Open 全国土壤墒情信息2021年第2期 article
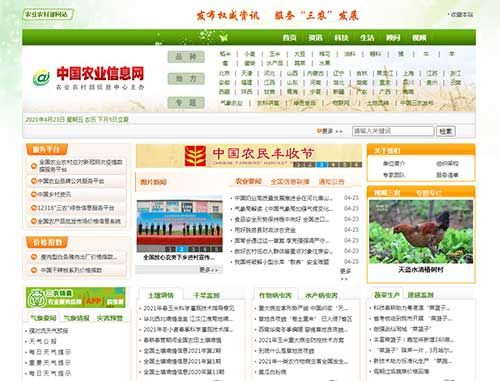This screenshot has width=500, height=381. [182, 351]
